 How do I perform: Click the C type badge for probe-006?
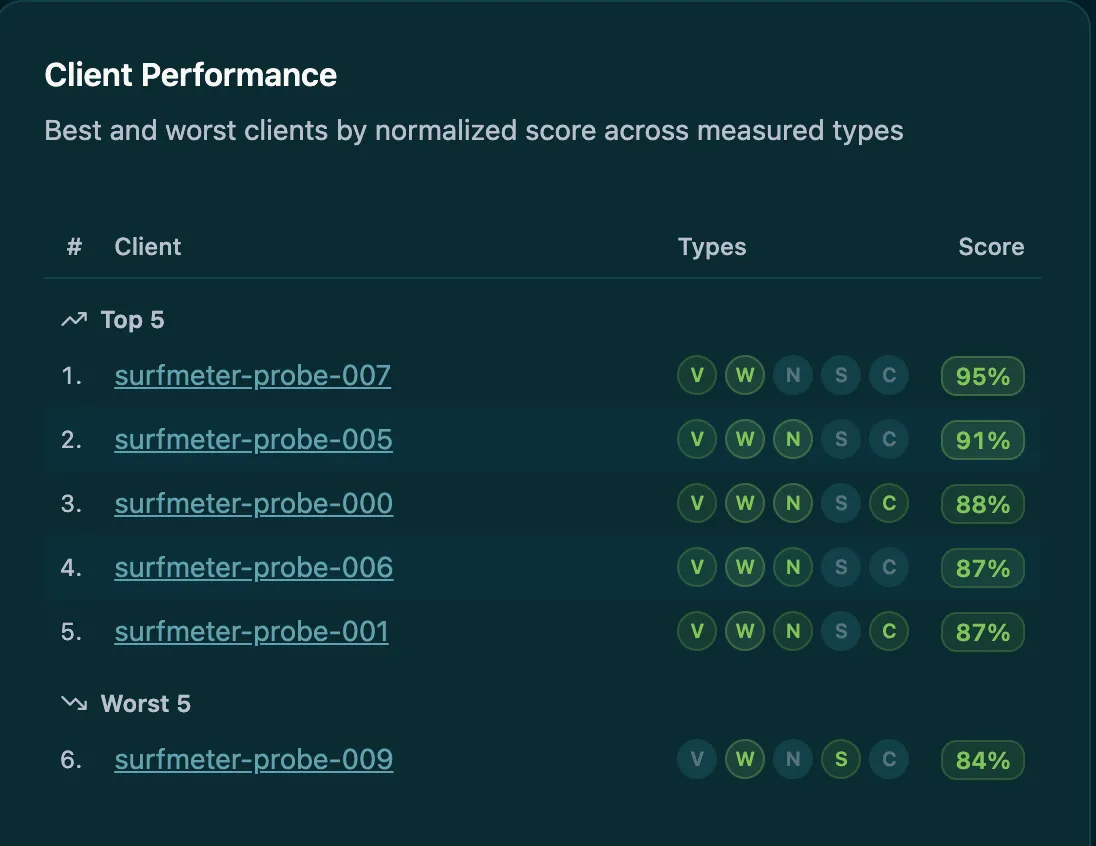point(889,567)
